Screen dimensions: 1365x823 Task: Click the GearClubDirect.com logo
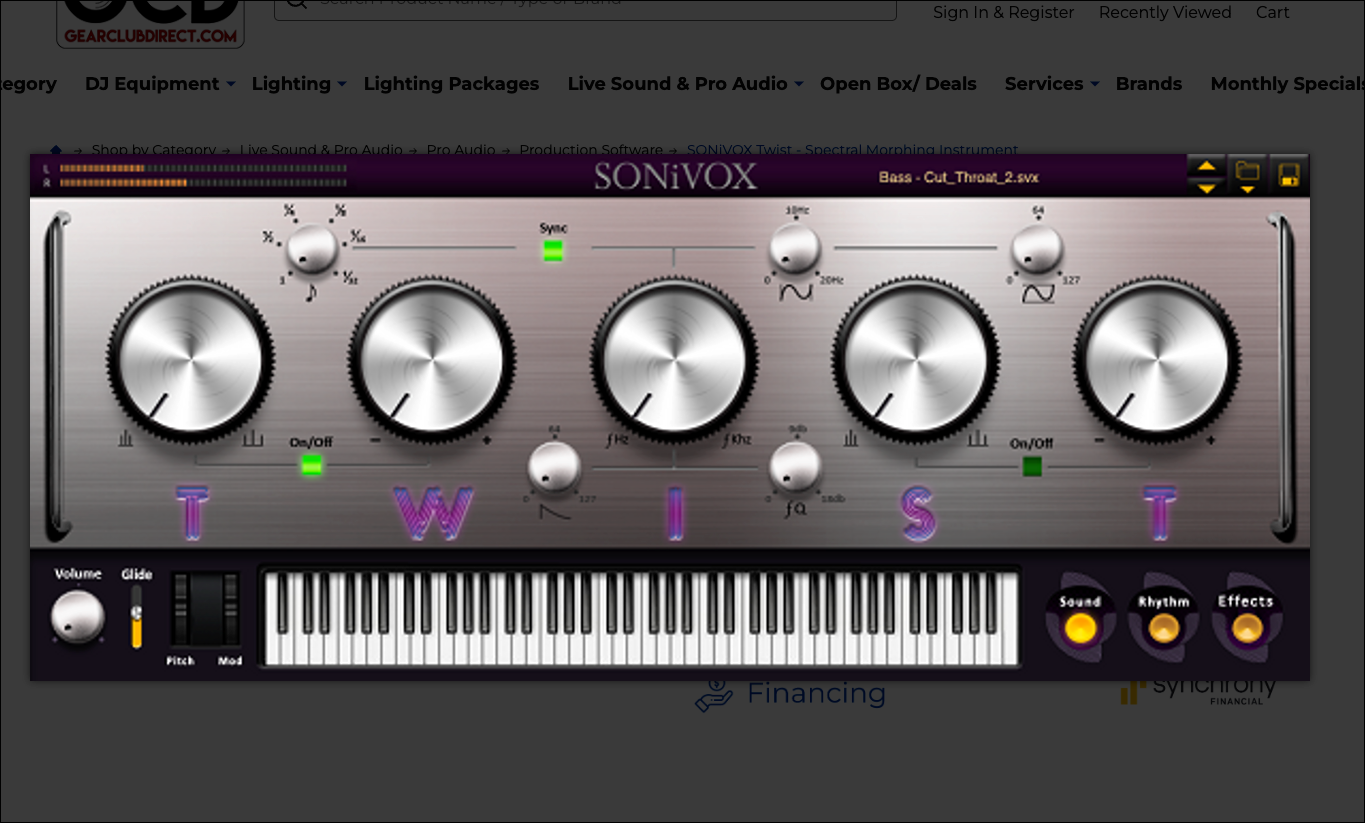tap(150, 24)
